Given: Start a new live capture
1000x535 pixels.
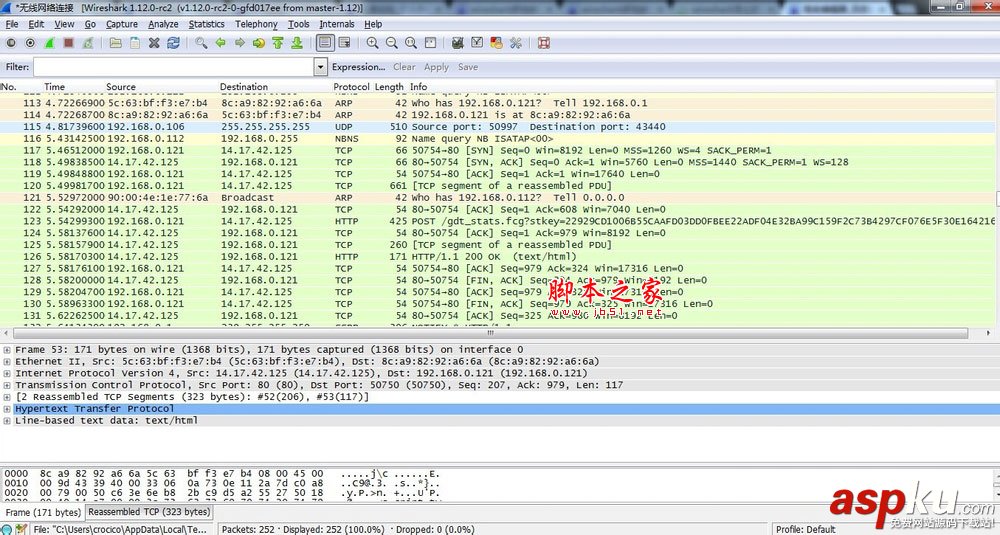Looking at the screenshot, I should [49, 43].
